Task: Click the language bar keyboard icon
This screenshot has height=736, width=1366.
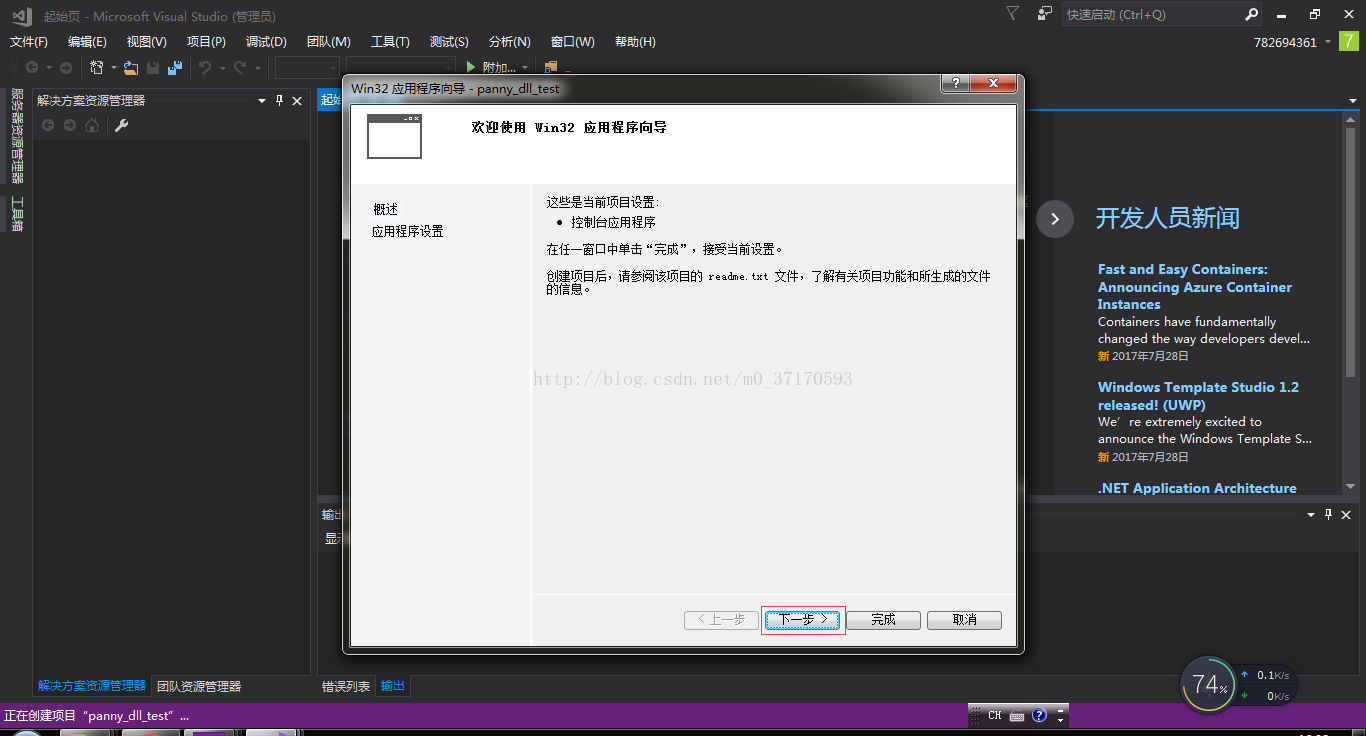Action: [1017, 716]
